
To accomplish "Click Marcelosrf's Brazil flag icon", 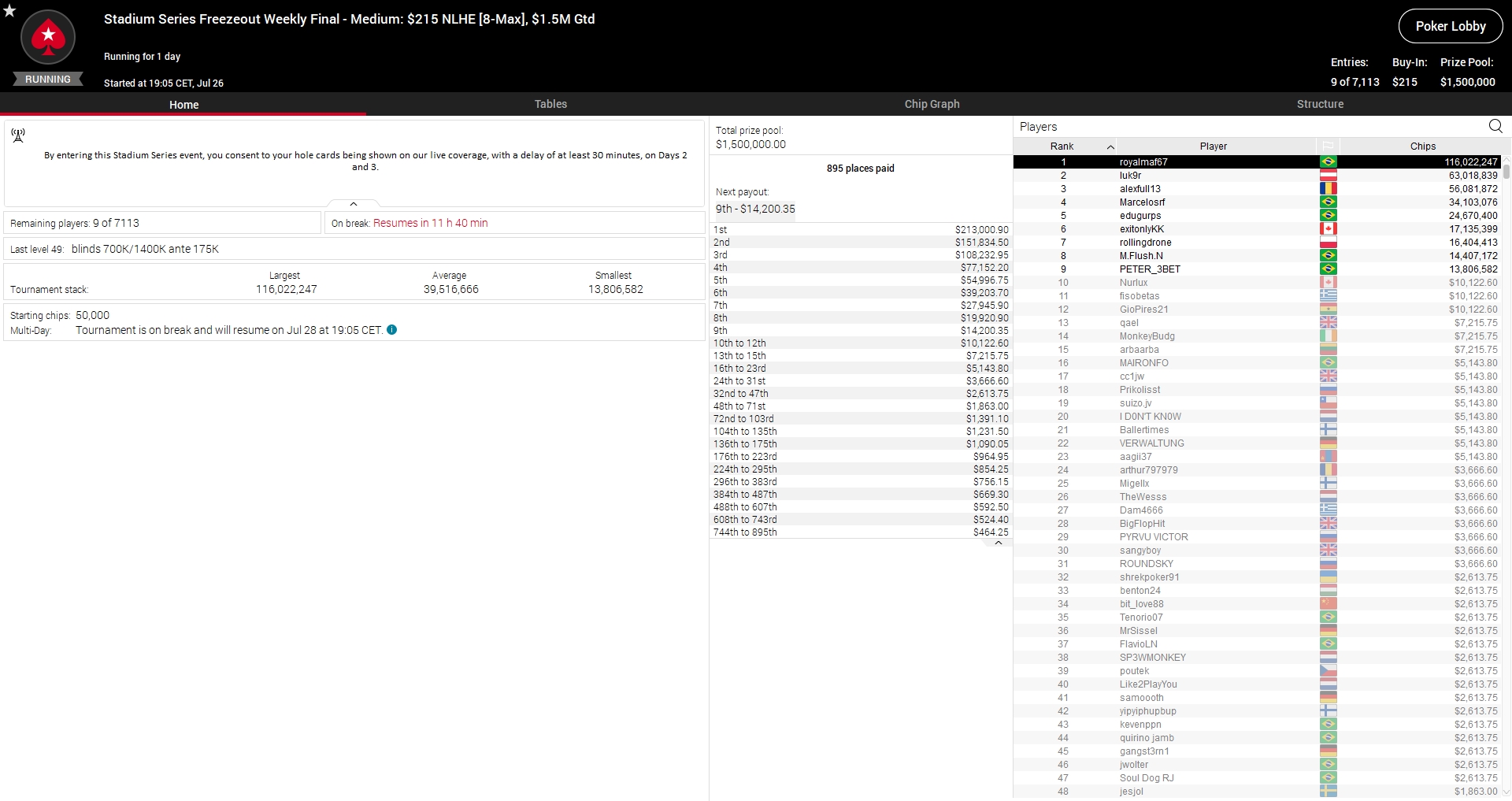I will [1329, 202].
